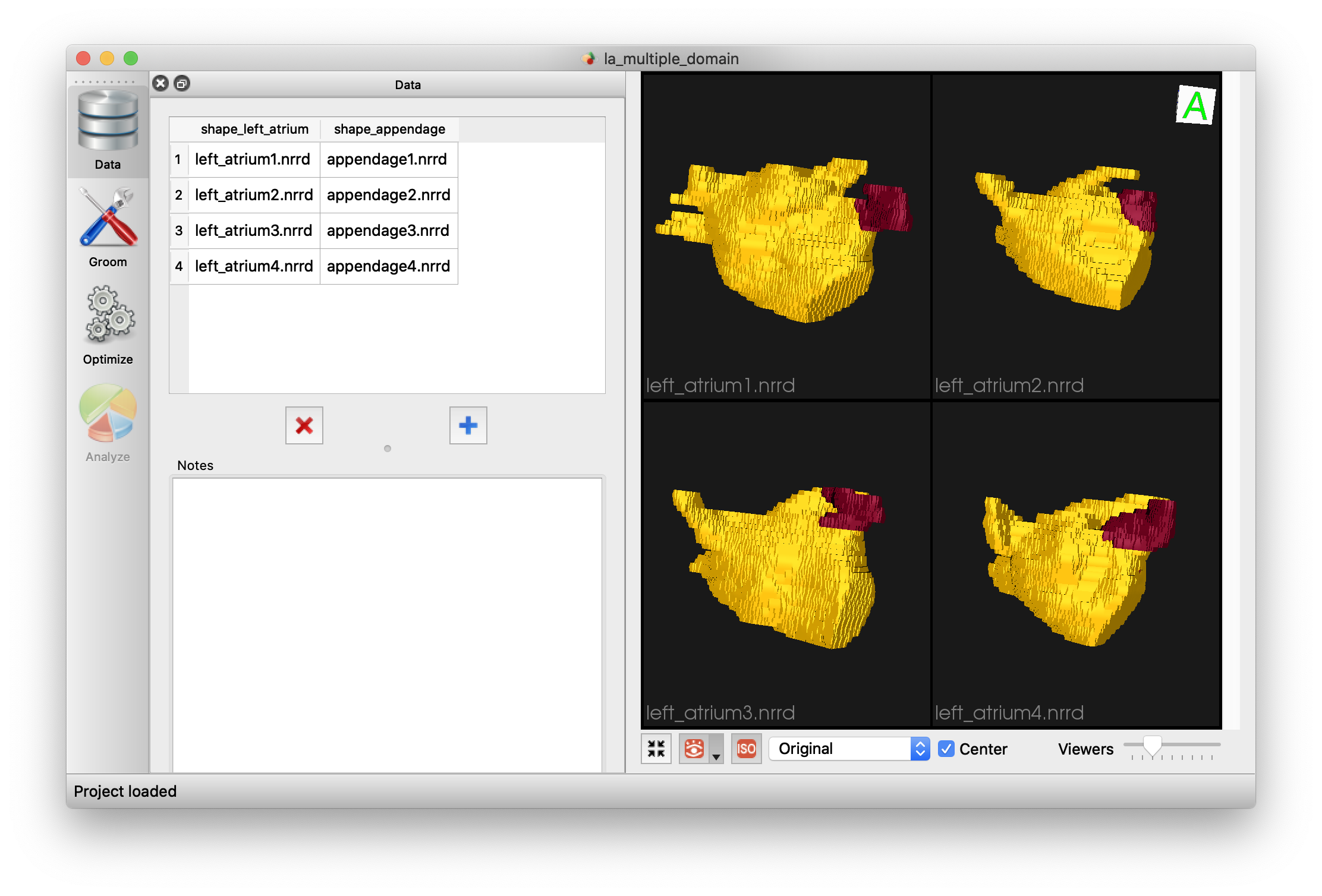Select the left_atrium4.nrrd 3D viewer
This screenshot has width=1322, height=896.
pos(1076,564)
